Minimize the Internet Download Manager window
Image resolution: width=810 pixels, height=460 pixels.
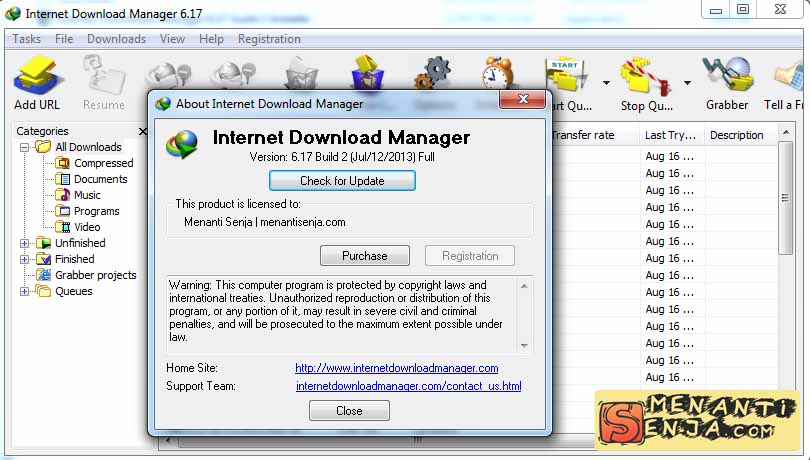(715, 10)
